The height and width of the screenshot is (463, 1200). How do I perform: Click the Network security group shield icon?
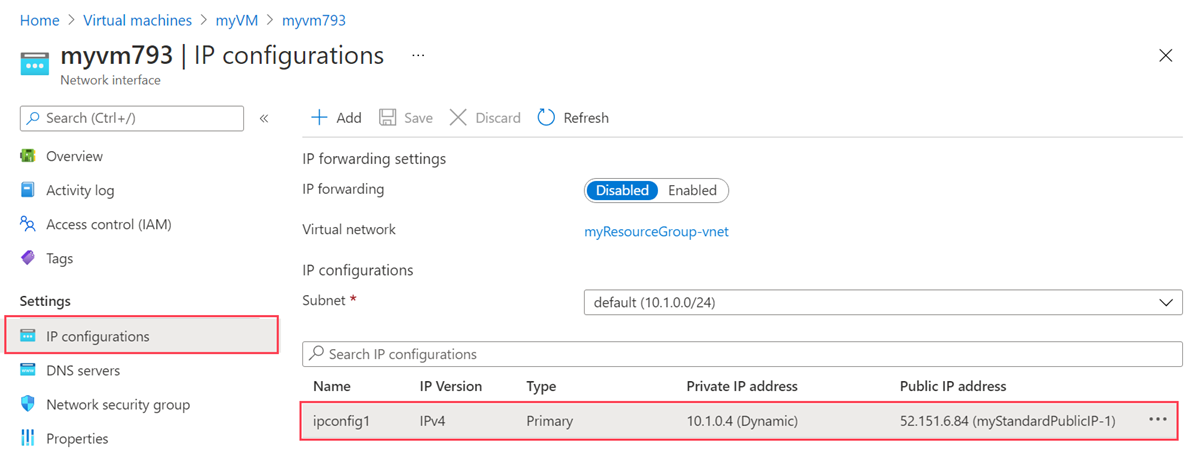click(x=28, y=404)
